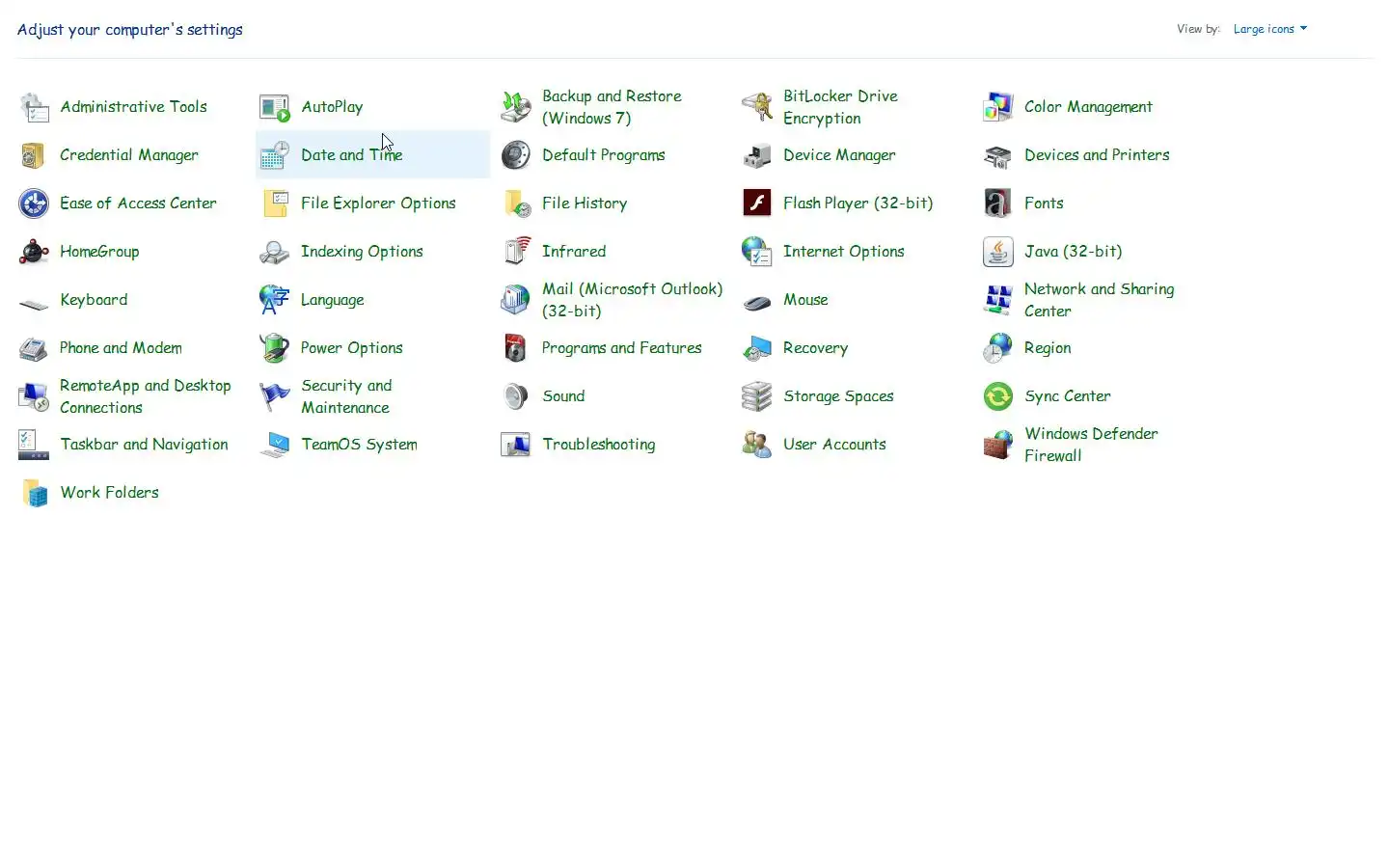The image size is (1389, 868).
Task: Open the TeamOS System icon
Action: [275, 445]
